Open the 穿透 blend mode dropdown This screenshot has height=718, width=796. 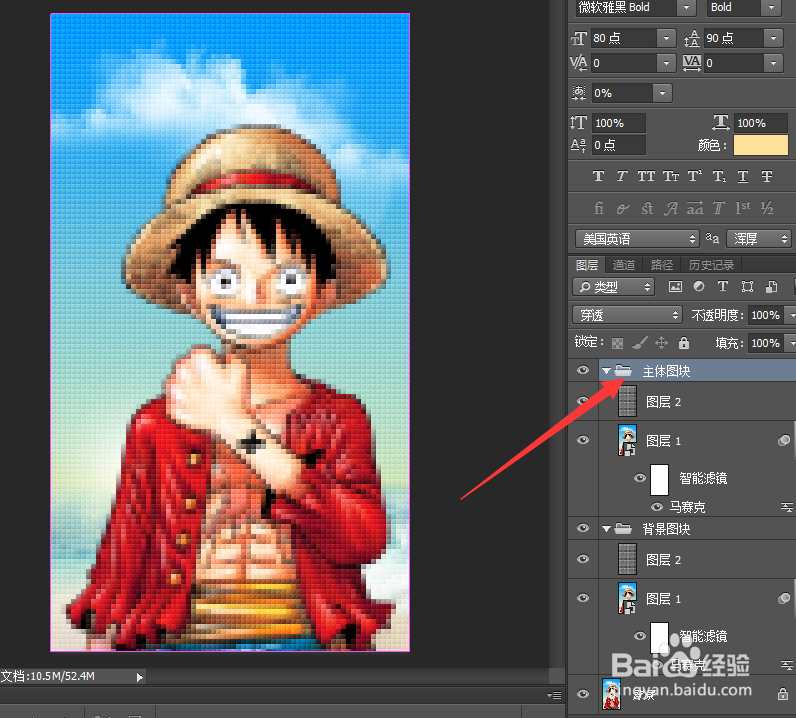pyautogui.click(x=626, y=315)
